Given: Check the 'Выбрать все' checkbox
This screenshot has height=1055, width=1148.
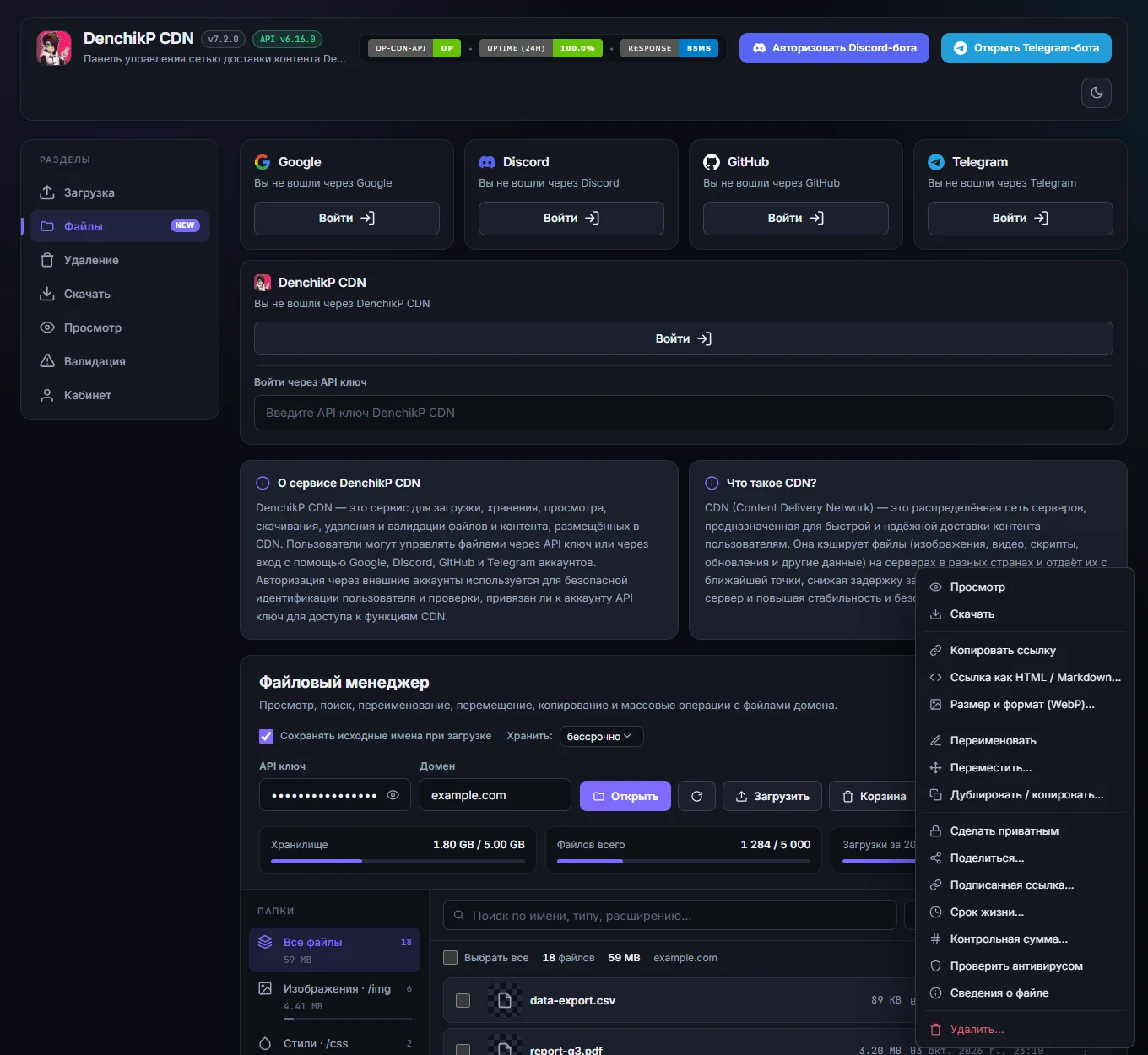Looking at the screenshot, I should pyautogui.click(x=450, y=958).
